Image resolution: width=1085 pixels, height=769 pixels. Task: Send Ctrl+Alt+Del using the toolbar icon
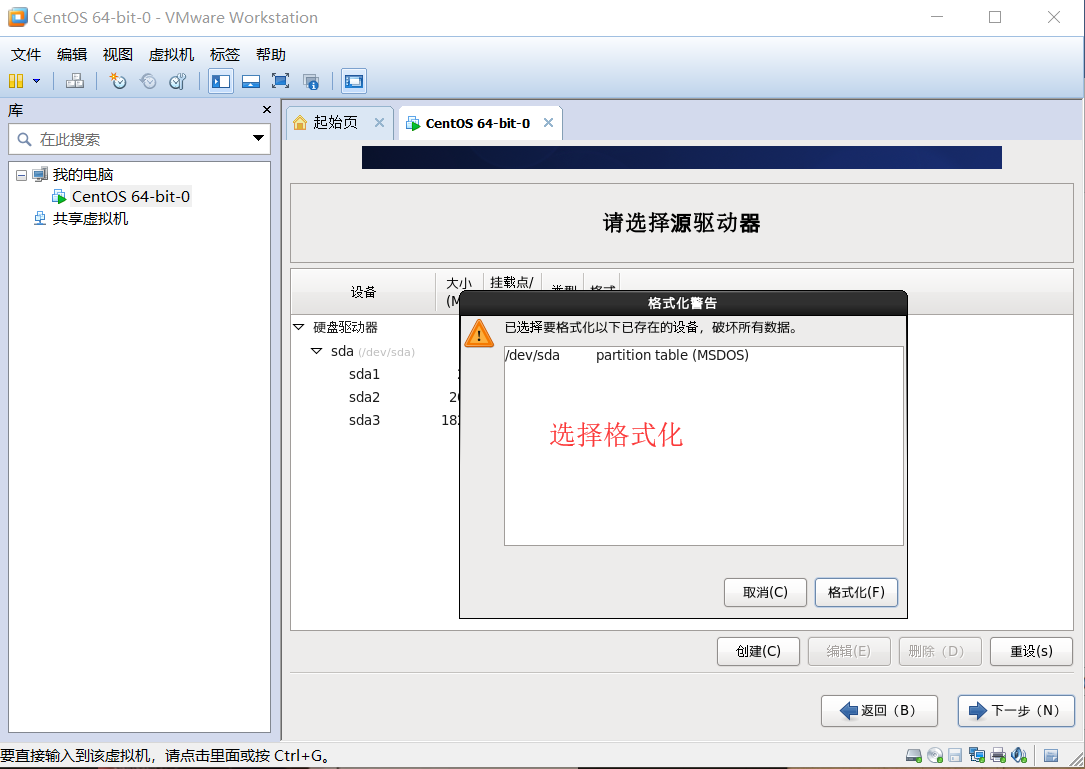coord(75,82)
